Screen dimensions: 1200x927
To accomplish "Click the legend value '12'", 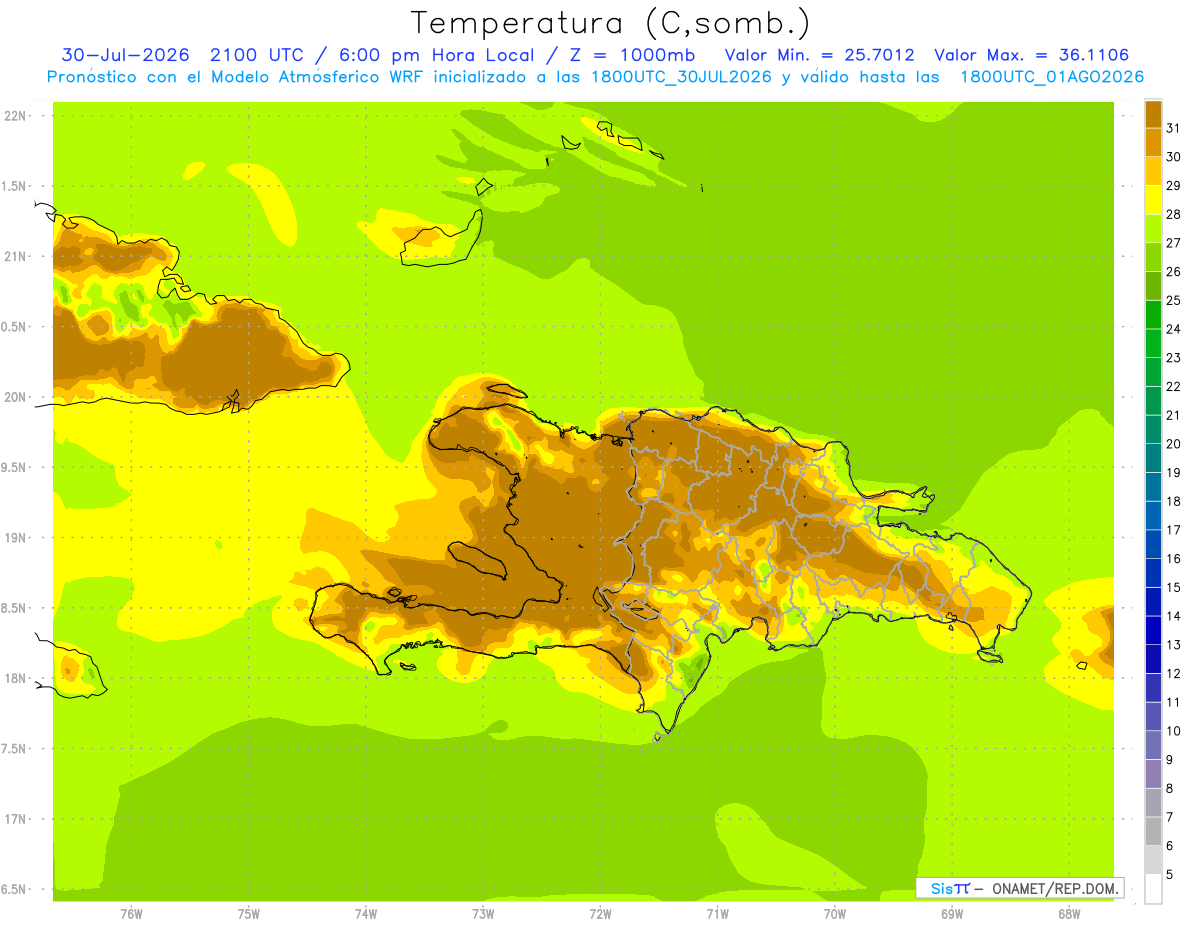I will coord(1174,673).
